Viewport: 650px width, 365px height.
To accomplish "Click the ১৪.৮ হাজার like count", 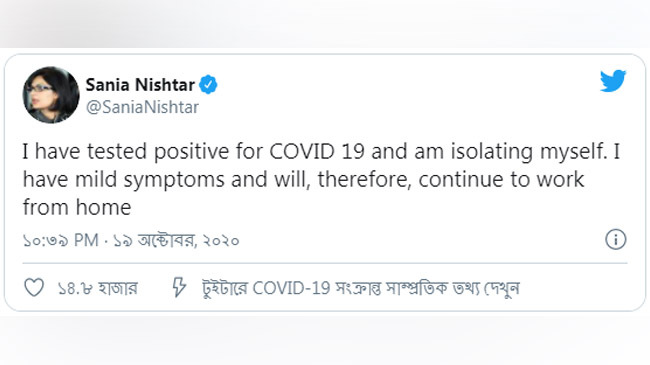I will click(x=97, y=288).
